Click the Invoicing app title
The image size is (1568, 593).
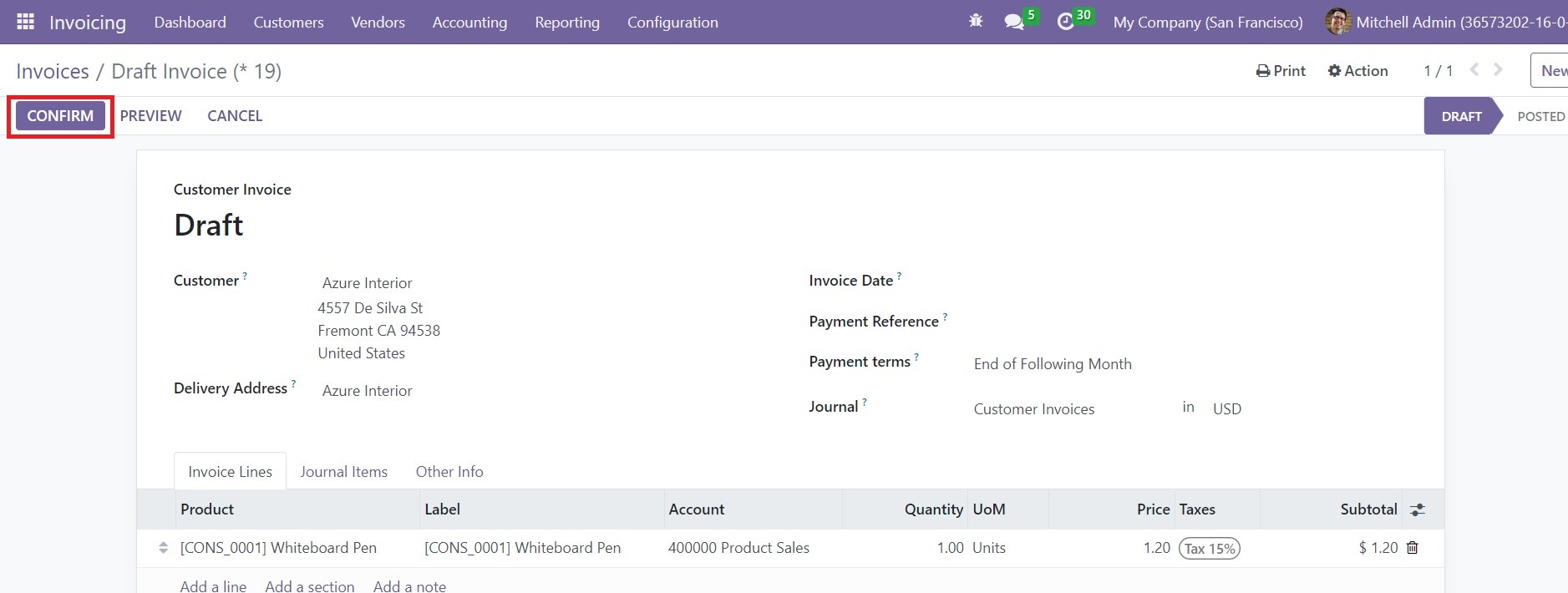[88, 23]
